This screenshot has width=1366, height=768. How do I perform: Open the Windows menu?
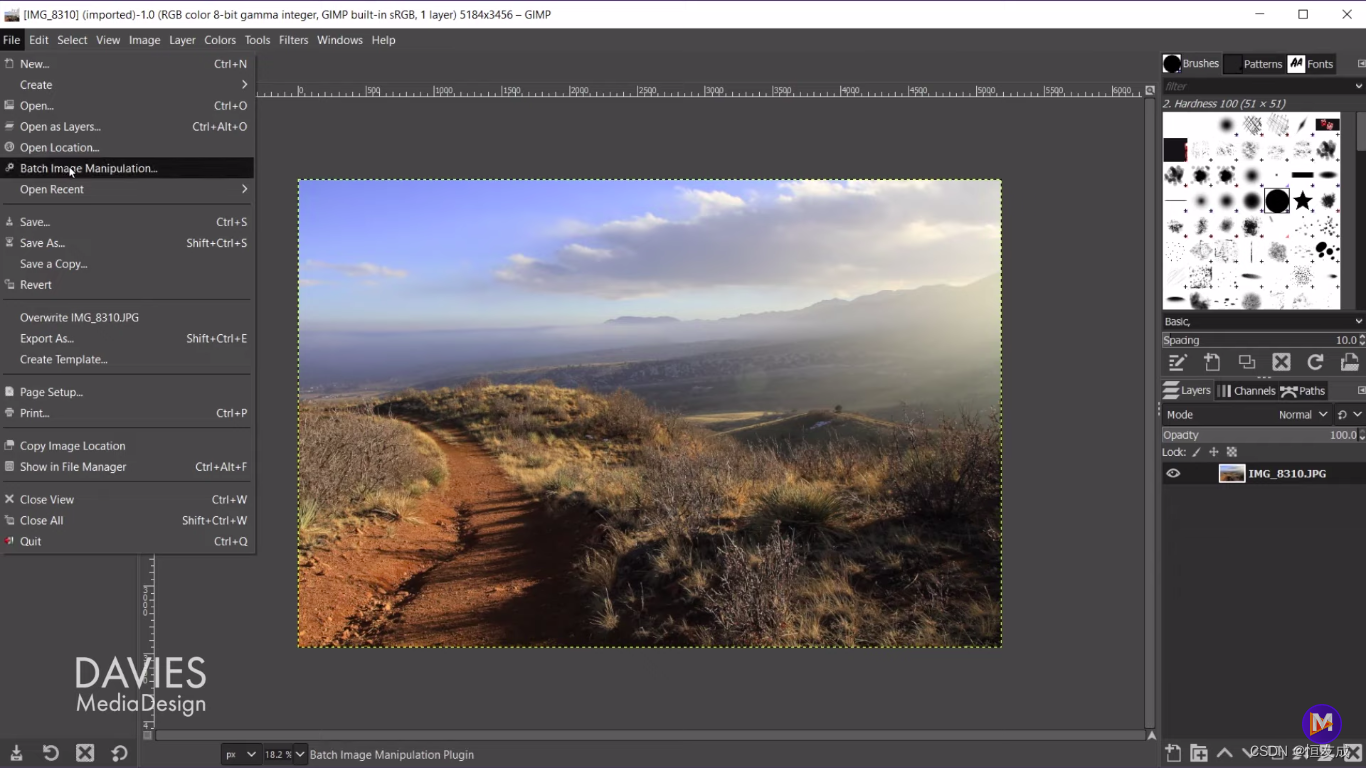click(x=340, y=40)
